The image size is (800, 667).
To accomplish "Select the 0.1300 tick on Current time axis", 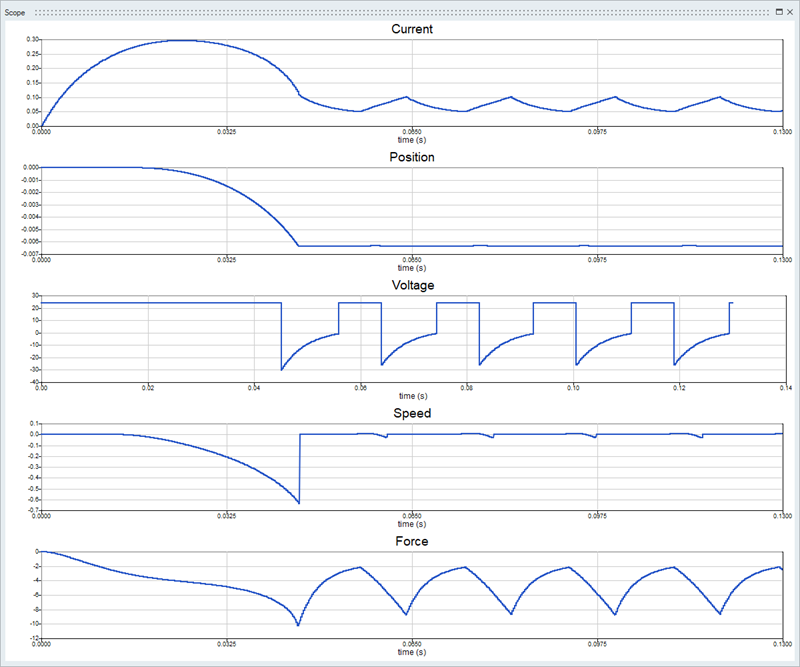I will click(781, 132).
